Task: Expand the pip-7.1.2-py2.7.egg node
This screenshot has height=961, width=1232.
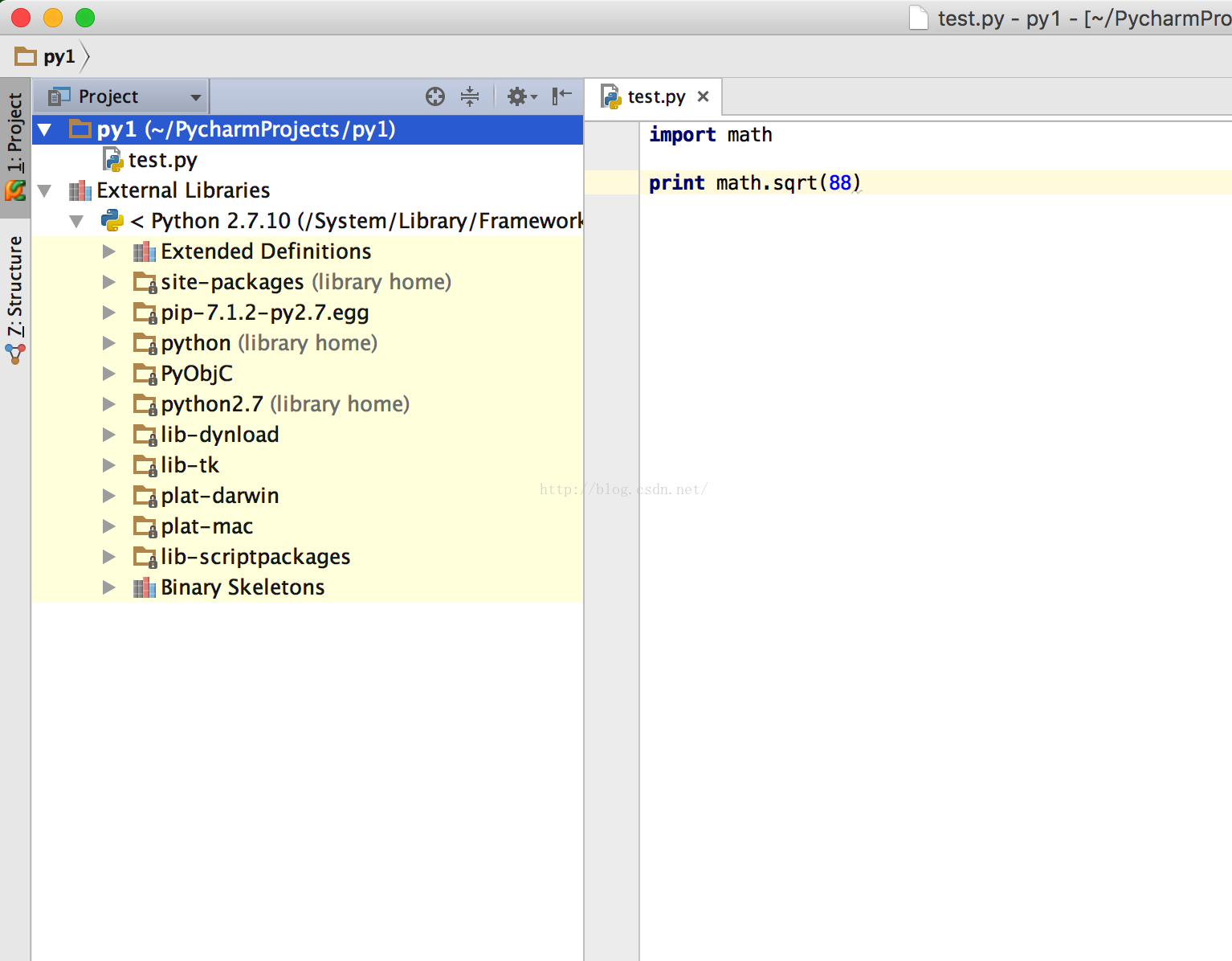Action: [x=108, y=313]
